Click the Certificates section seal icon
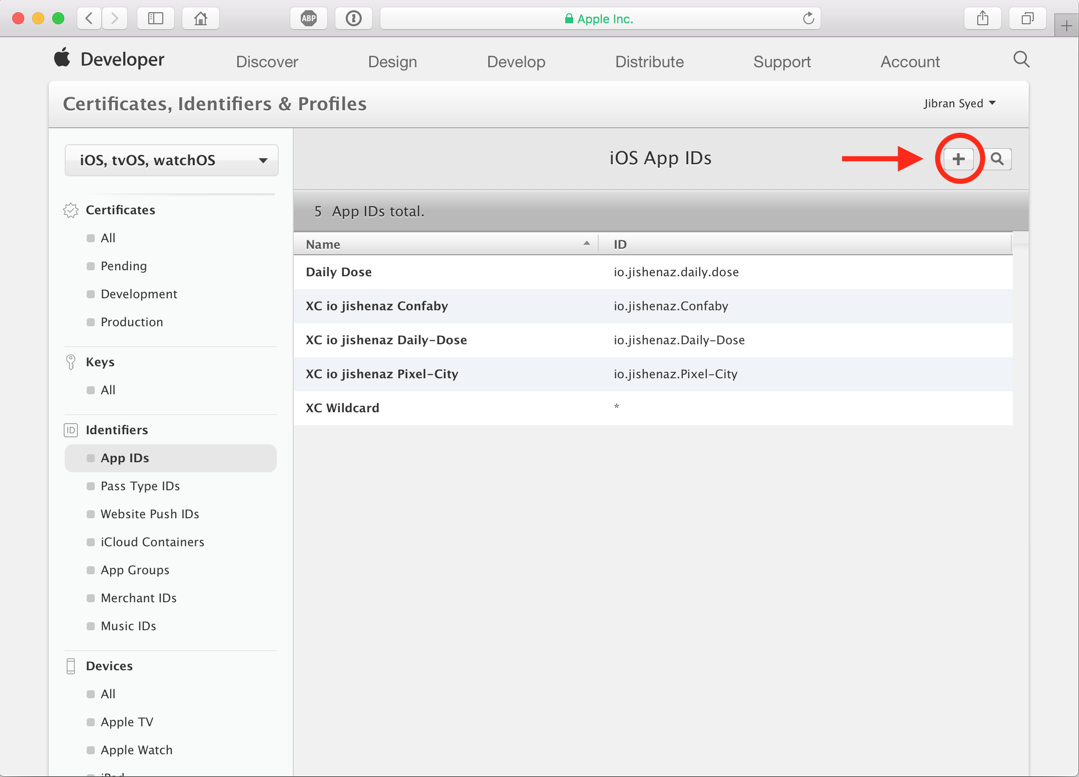1079x777 pixels. (70, 210)
